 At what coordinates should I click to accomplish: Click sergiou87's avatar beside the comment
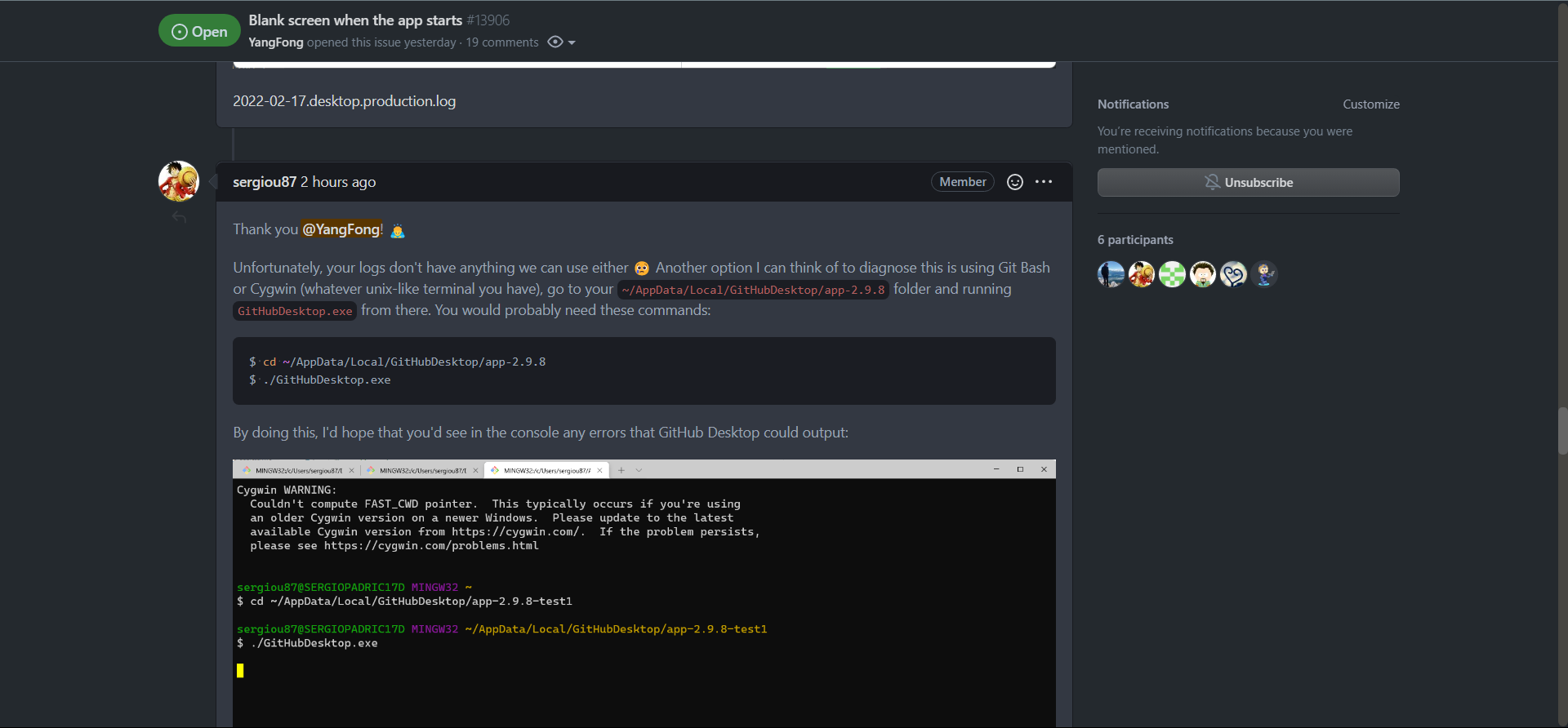[179, 181]
